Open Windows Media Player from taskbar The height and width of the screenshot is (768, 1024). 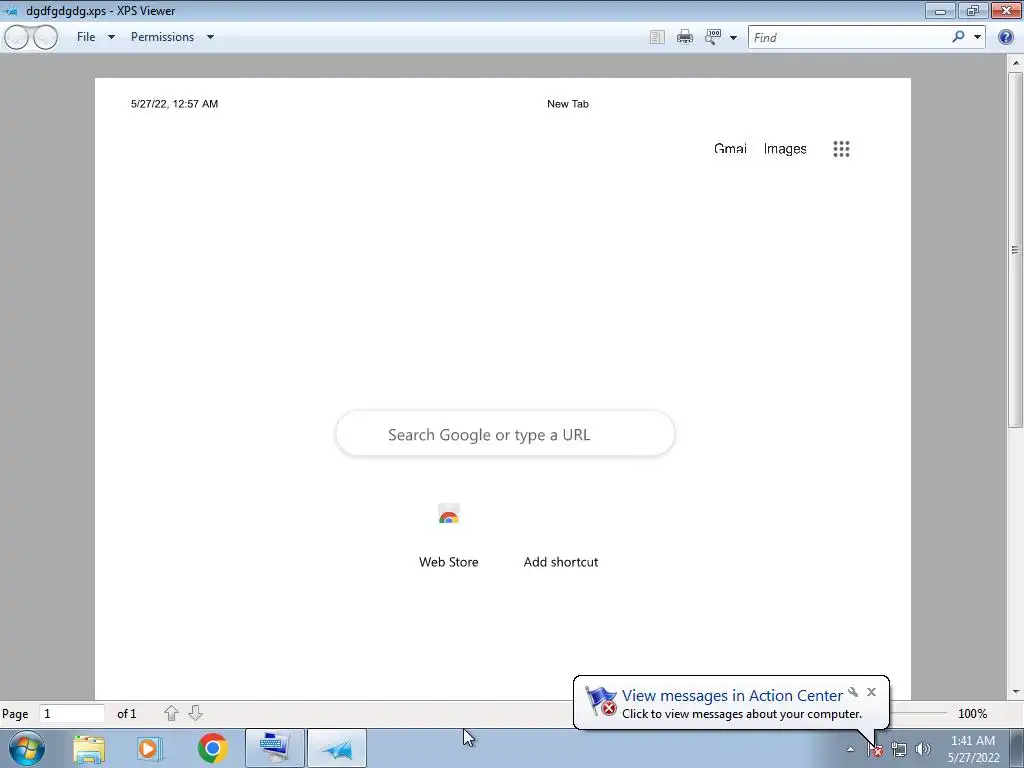[149, 748]
